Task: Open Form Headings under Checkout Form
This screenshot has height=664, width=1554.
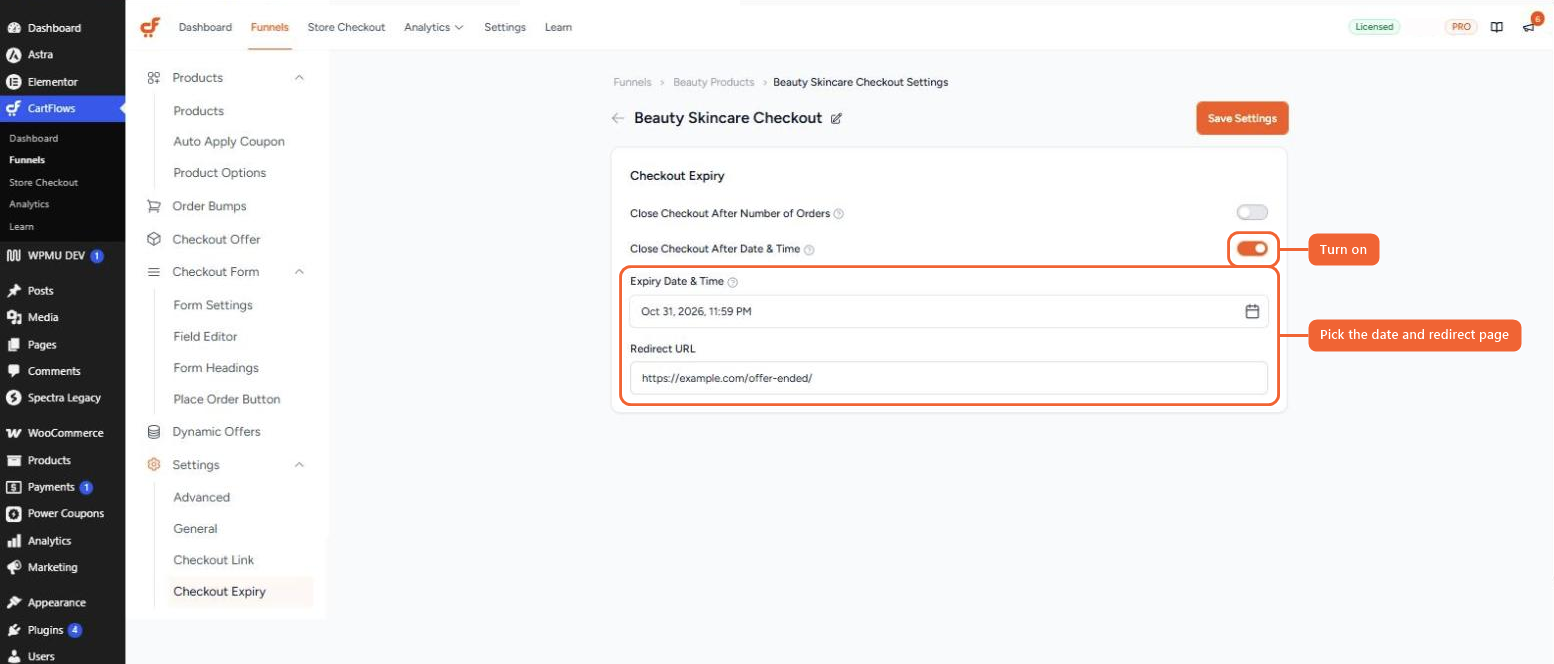Action: pos(216,368)
